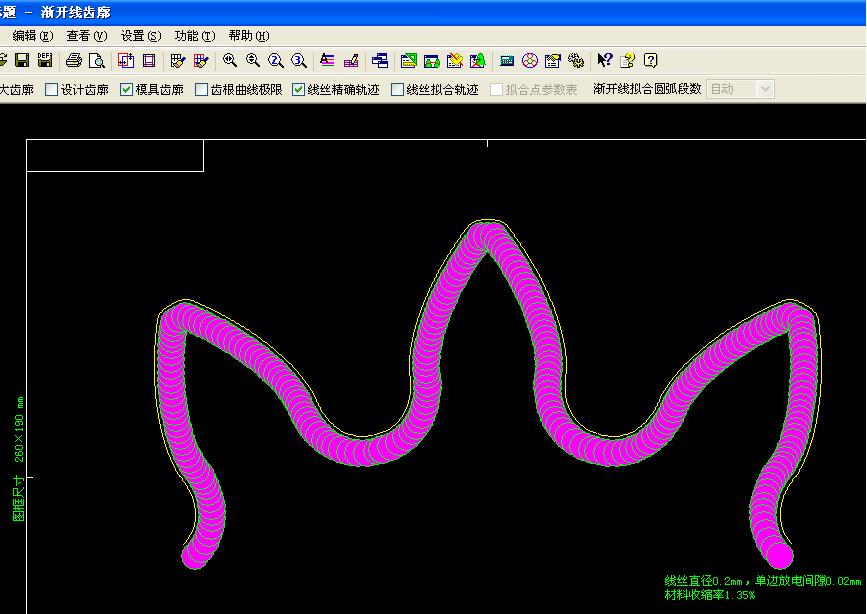Click the red-blue grid with brush icon
This screenshot has height=614, width=867.
click(201, 60)
